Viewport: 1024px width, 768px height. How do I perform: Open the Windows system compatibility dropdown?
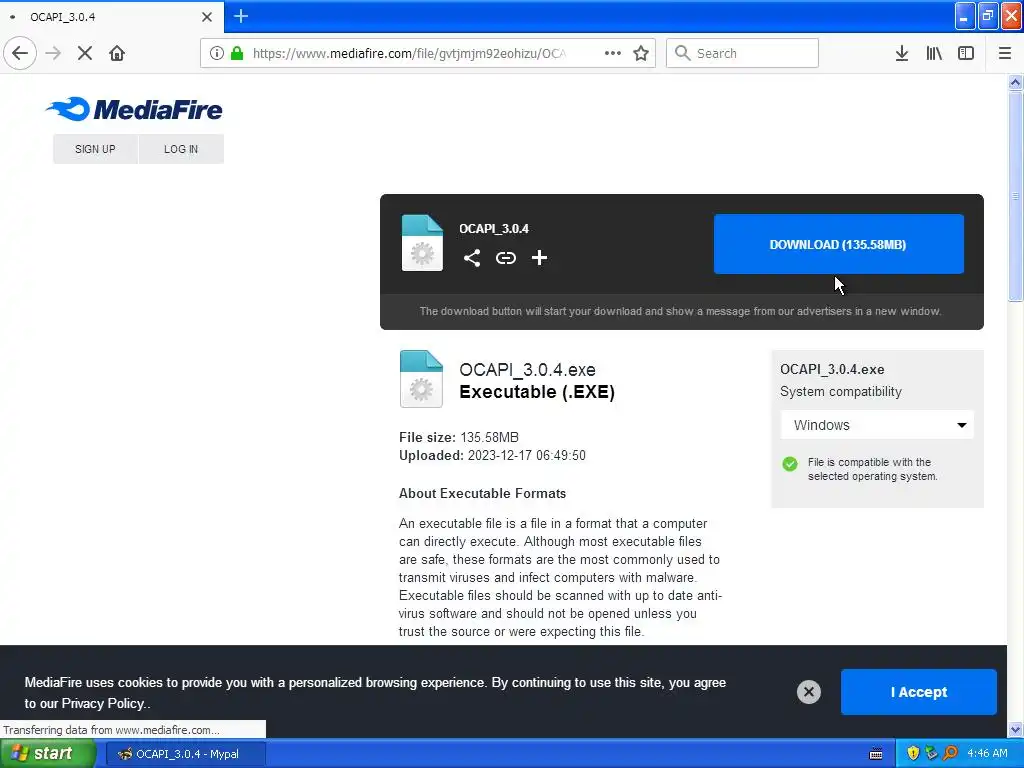coord(877,425)
